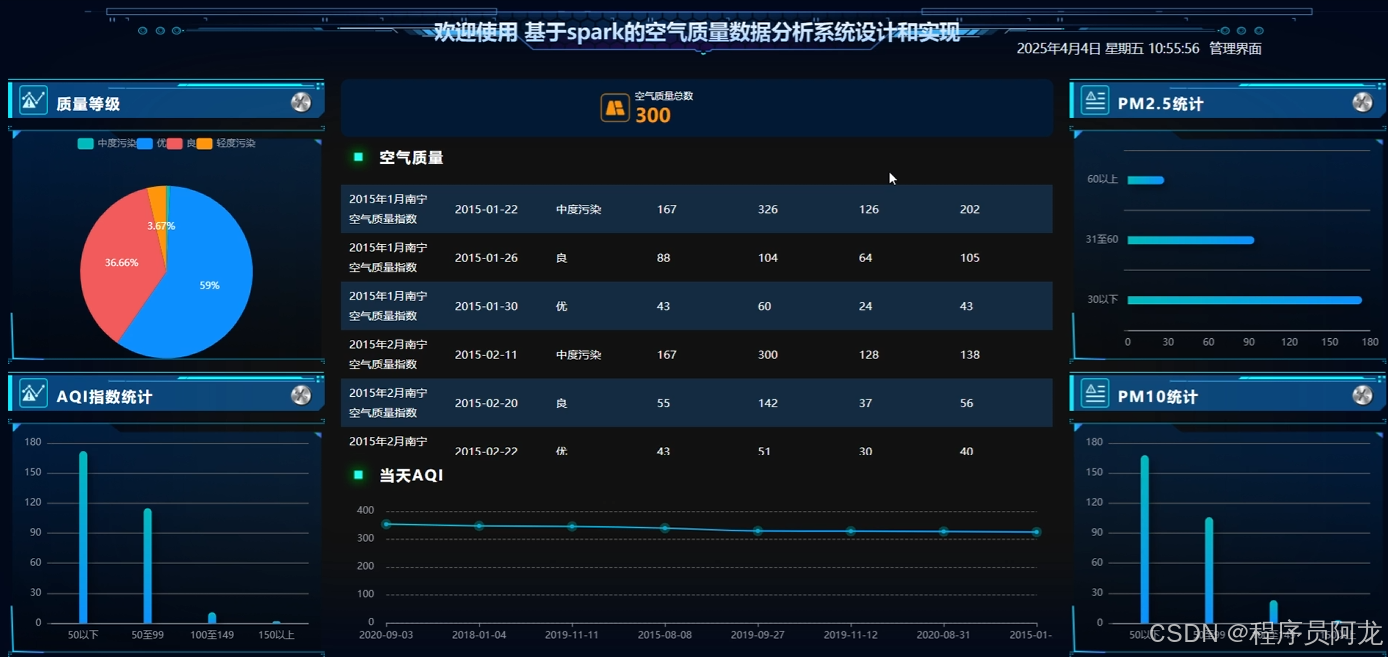Screen dimensions: 1388x657
Task: Click the round knob icon in PM2.5统计 header
Action: click(1362, 102)
